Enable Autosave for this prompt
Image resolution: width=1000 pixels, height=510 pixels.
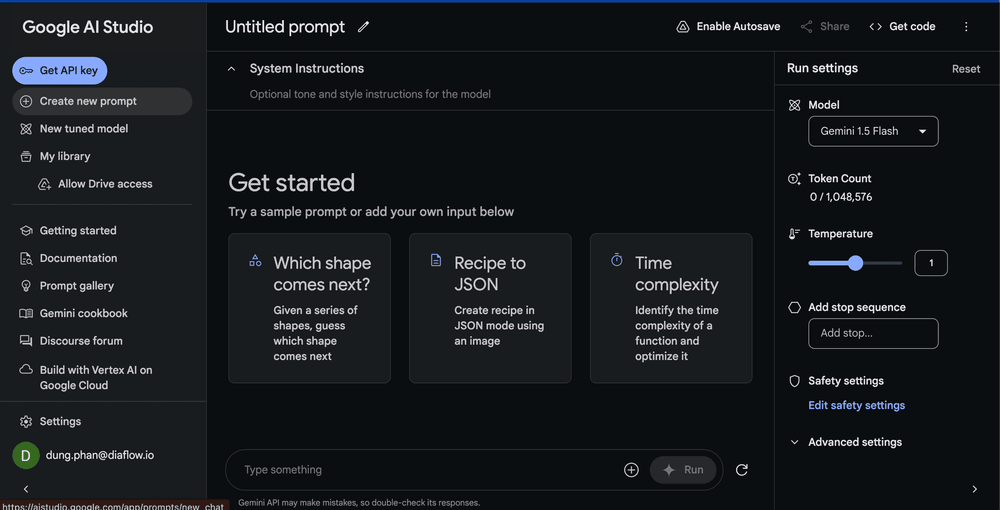(x=728, y=27)
